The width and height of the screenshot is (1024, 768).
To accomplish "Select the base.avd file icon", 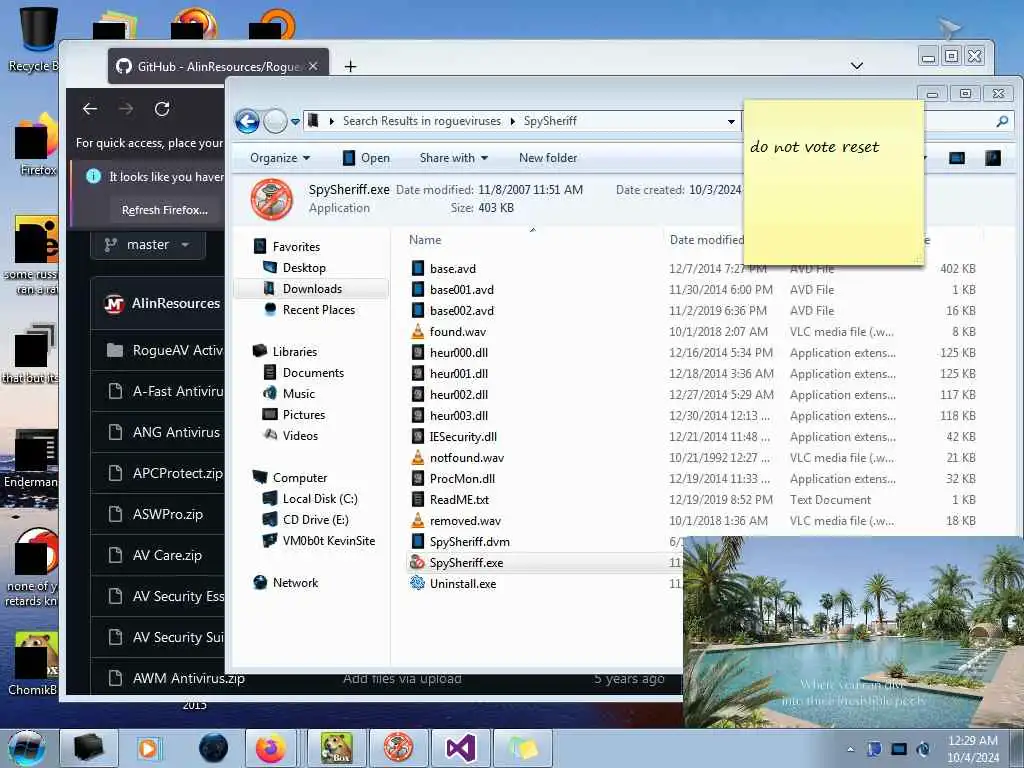I will (x=418, y=268).
